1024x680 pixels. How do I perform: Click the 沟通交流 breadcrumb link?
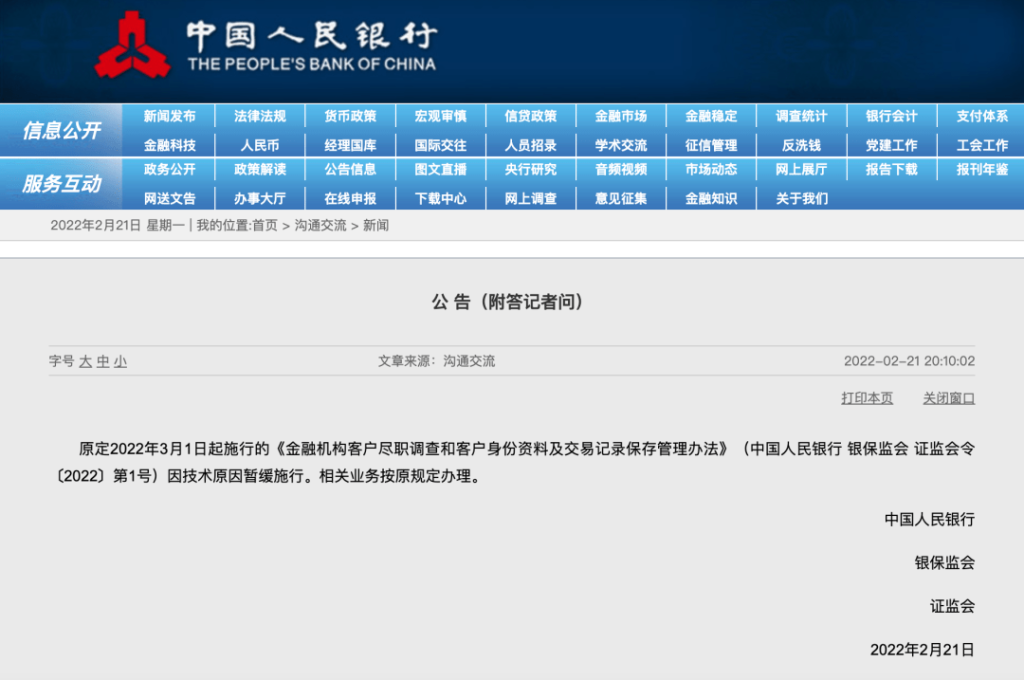pyautogui.click(x=320, y=226)
